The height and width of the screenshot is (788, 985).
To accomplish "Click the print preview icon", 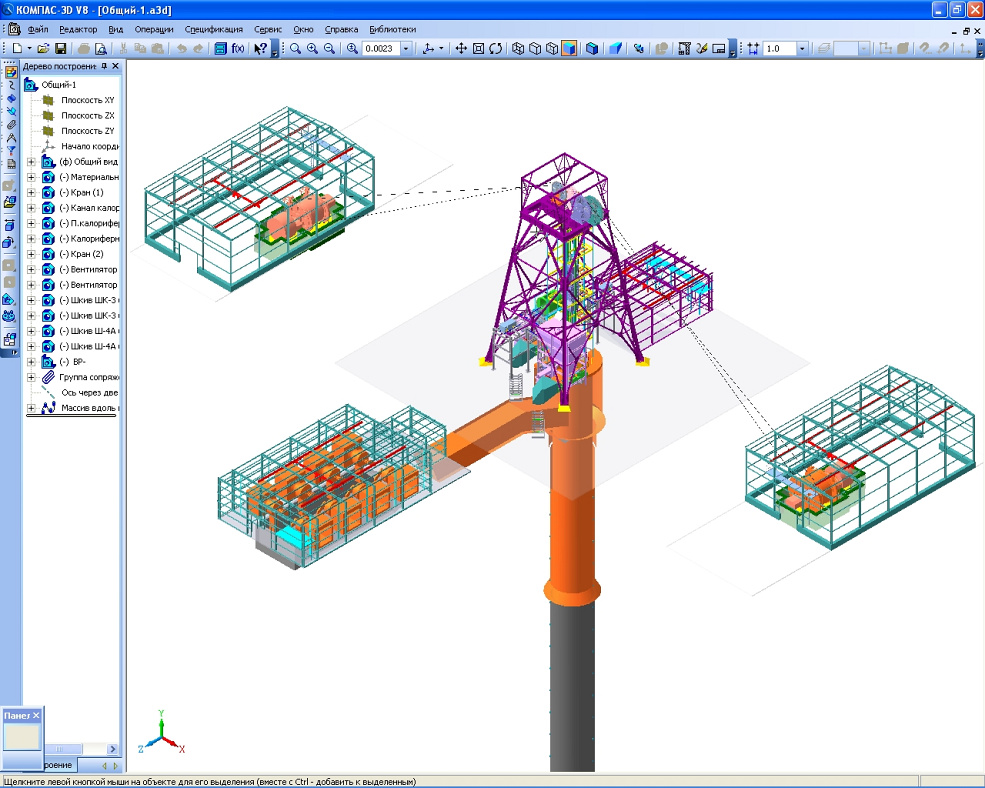I will click(100, 48).
